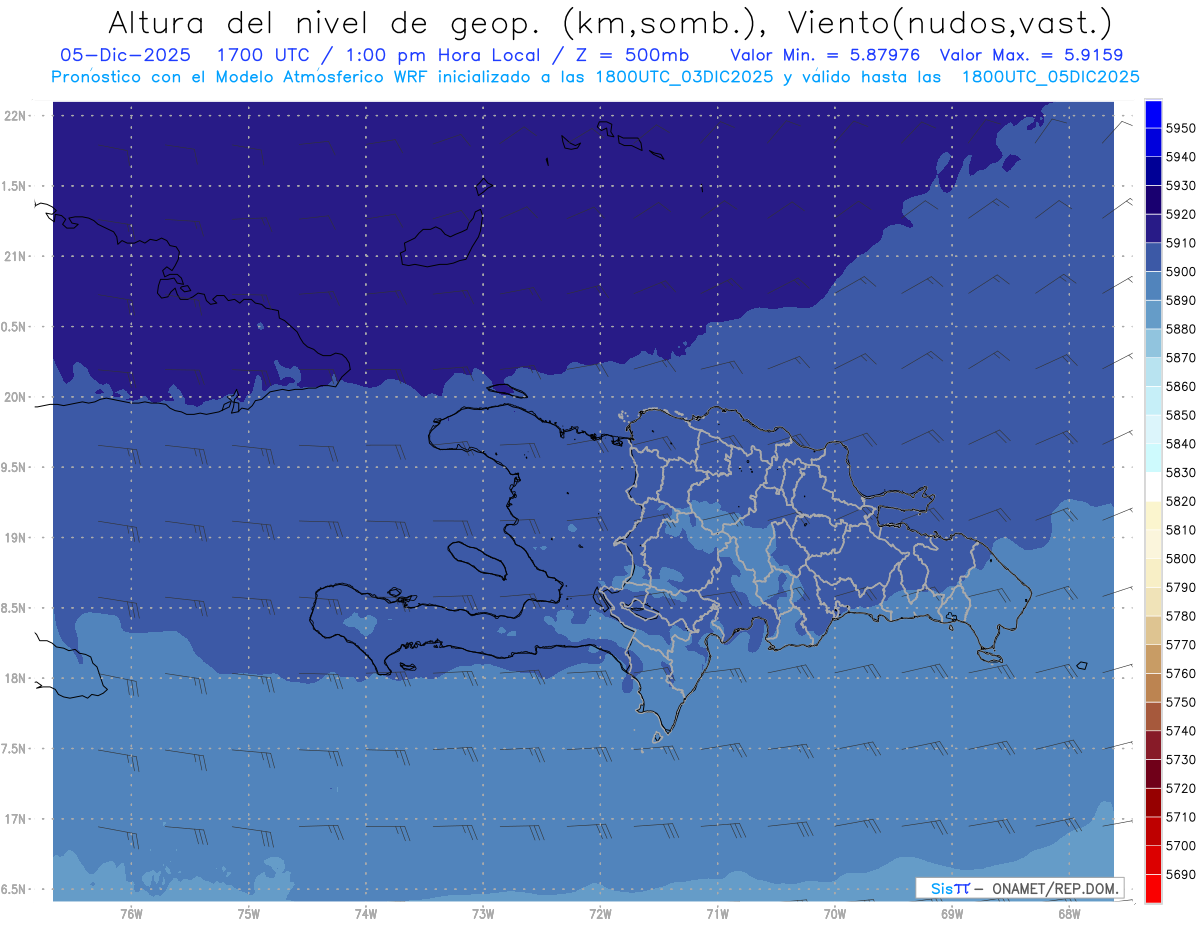Click the '74W' longitude axis label

[366, 913]
